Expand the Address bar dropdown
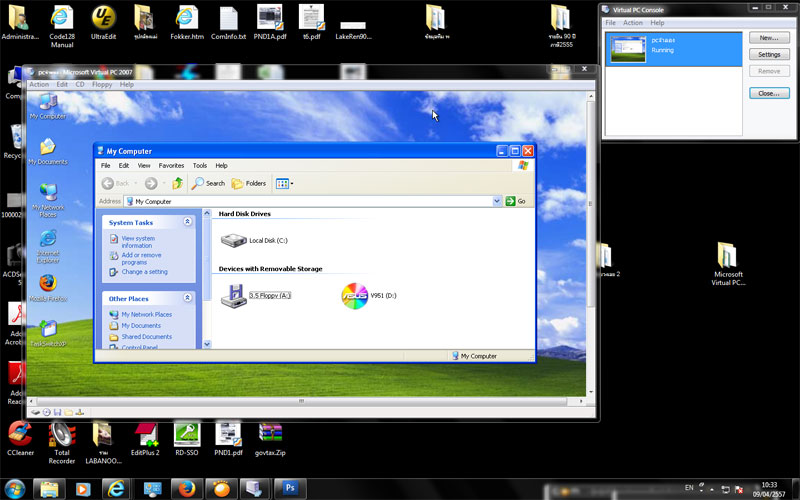800x500 pixels. point(497,201)
